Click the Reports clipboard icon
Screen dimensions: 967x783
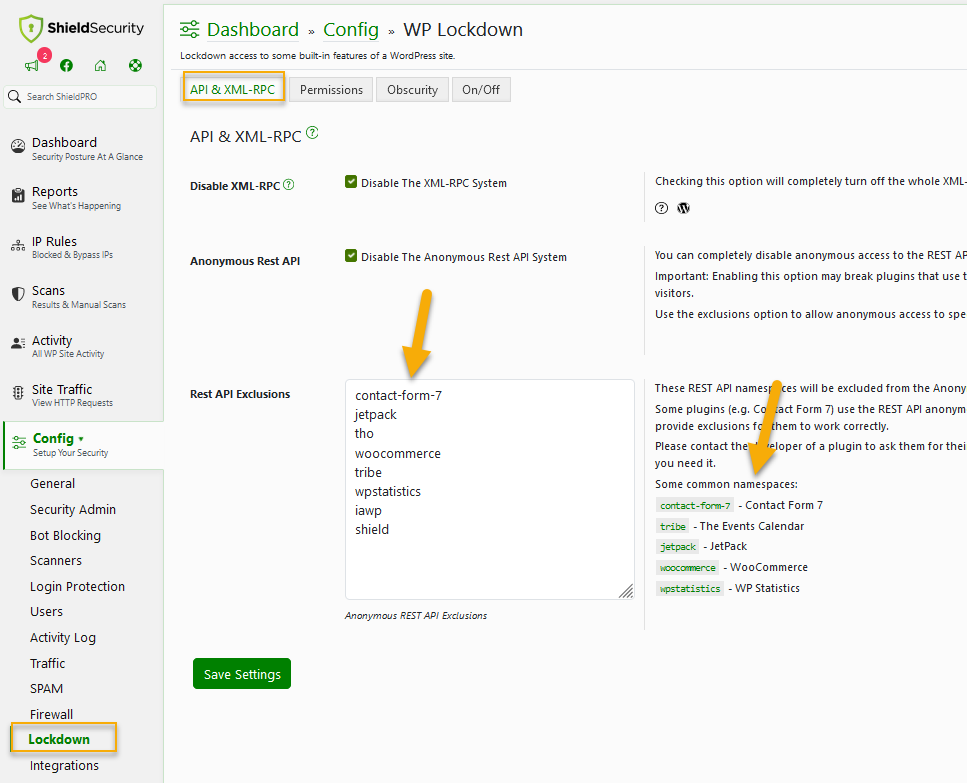[x=18, y=195]
